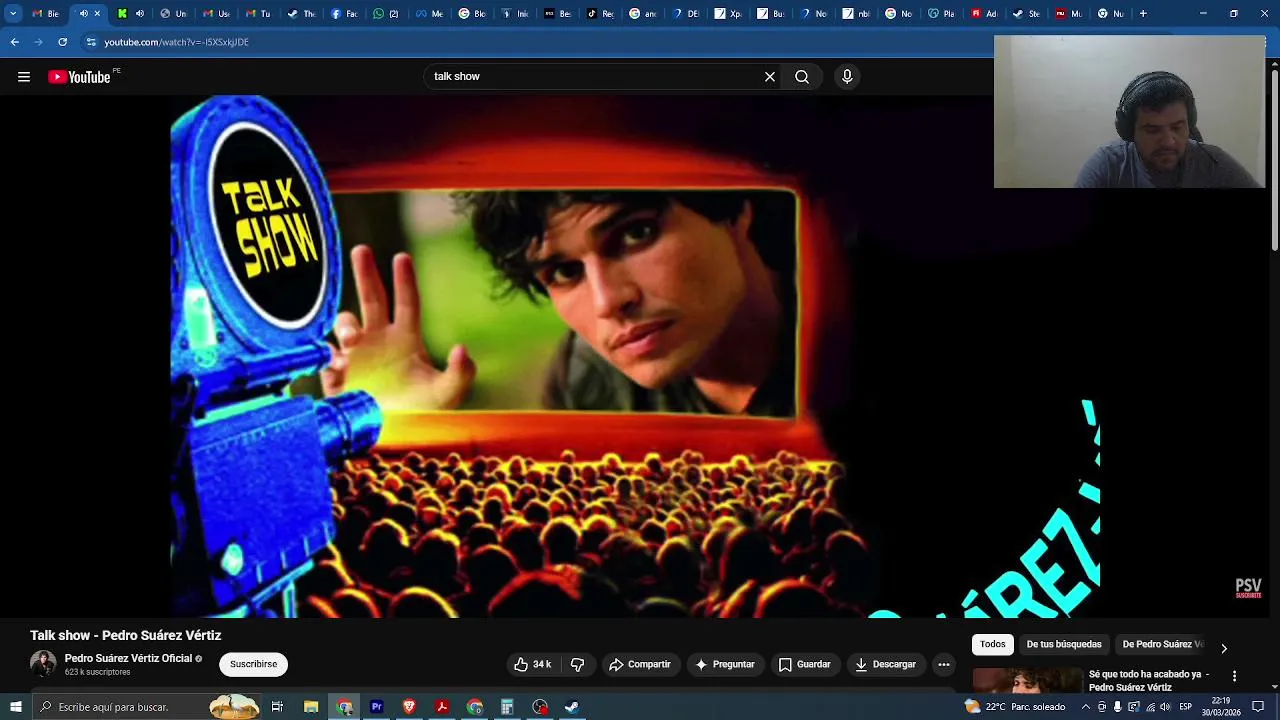
Task: Open the taskbar clock showing 22:19
Action: point(1221,707)
